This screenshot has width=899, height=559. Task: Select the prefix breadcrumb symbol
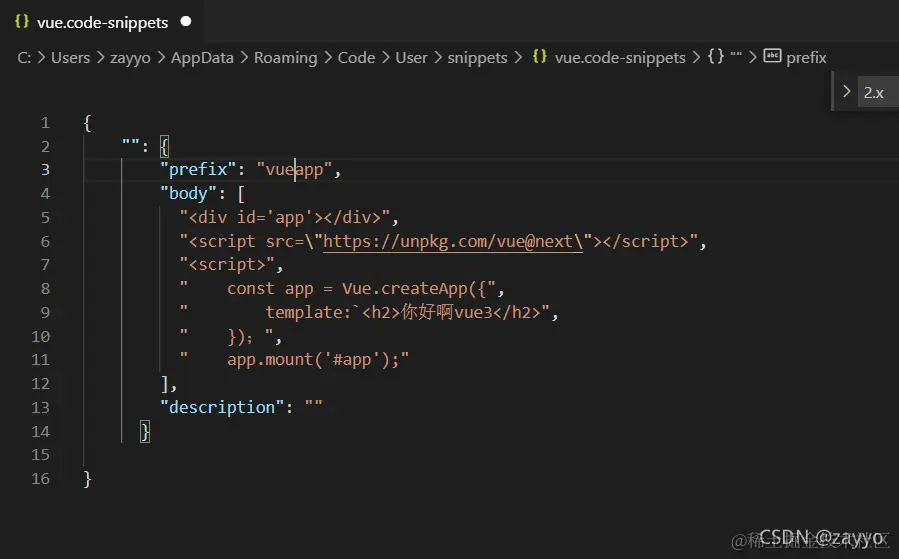click(x=806, y=58)
